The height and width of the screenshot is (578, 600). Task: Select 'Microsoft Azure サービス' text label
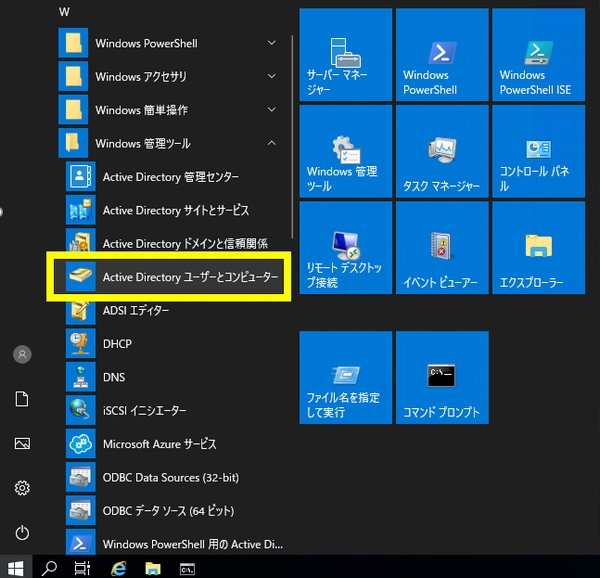160,444
